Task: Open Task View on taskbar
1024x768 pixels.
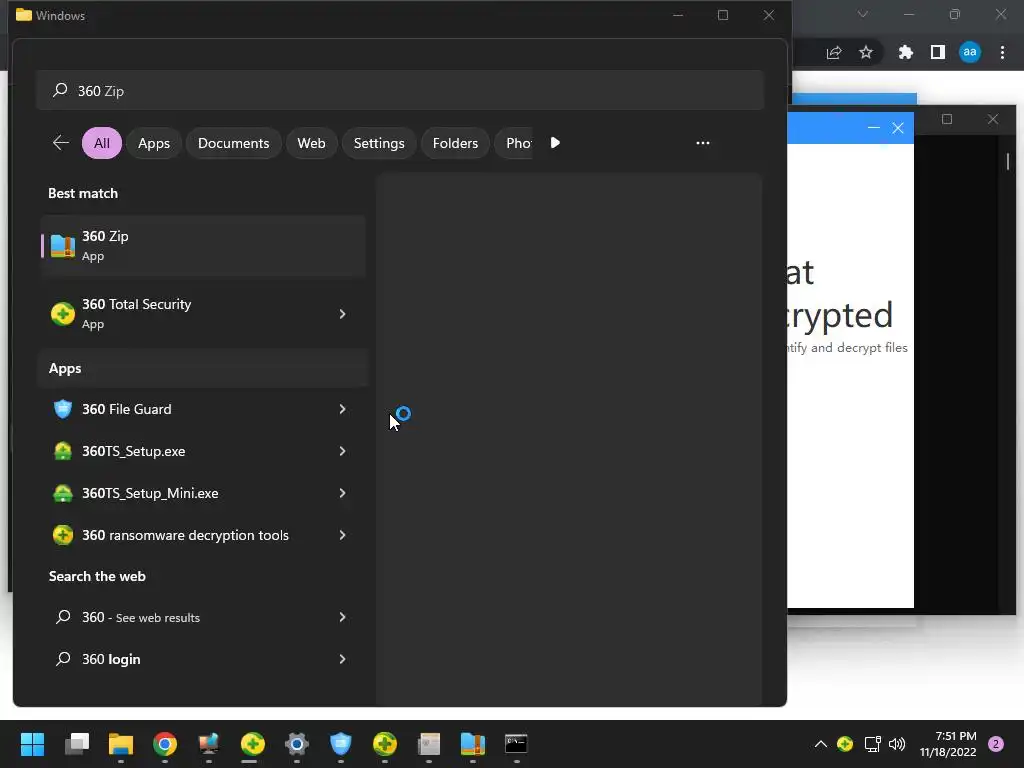Action: pos(77,744)
